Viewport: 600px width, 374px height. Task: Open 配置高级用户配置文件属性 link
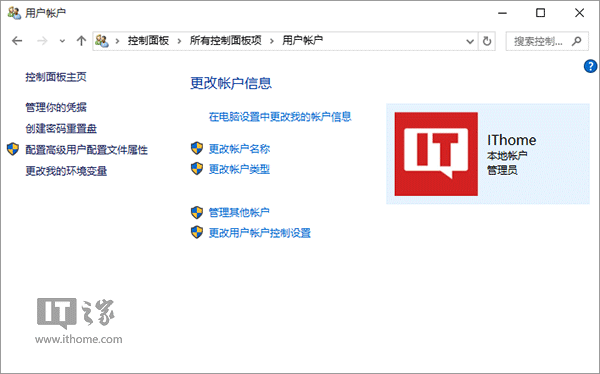point(87,150)
